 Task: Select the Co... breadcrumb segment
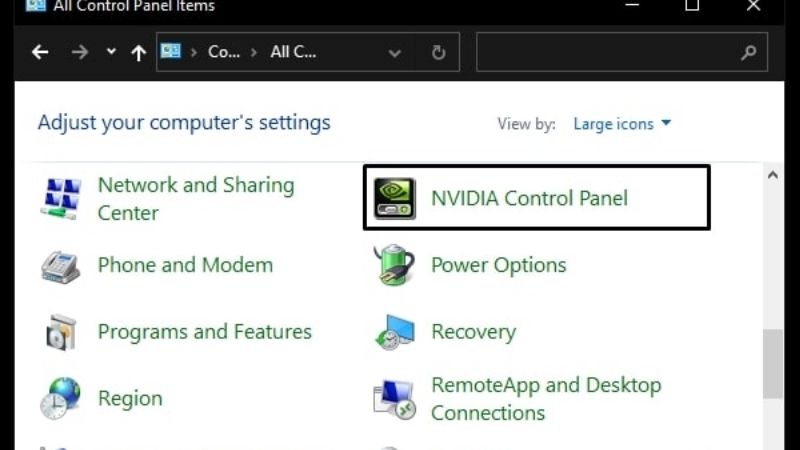[224, 52]
